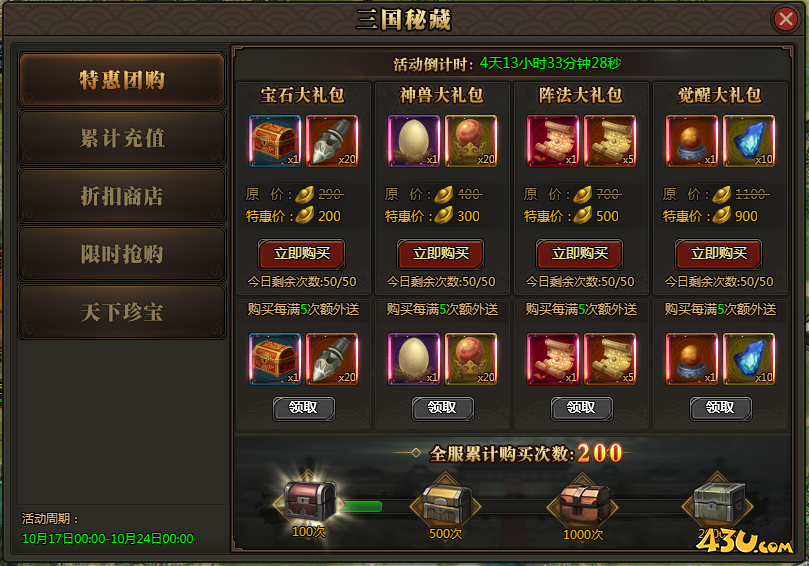Screen dimensions: 809x566
Task: Select the 限时抢购 tab
Action: tap(122, 254)
